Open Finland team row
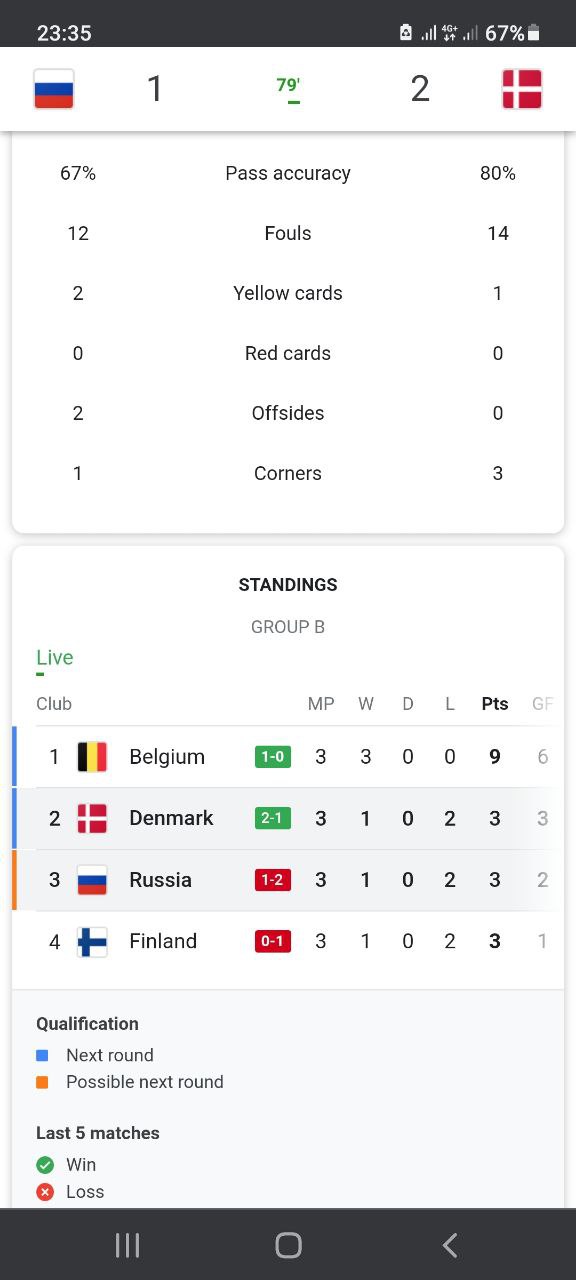576x1280 pixels. pyautogui.click(x=288, y=942)
